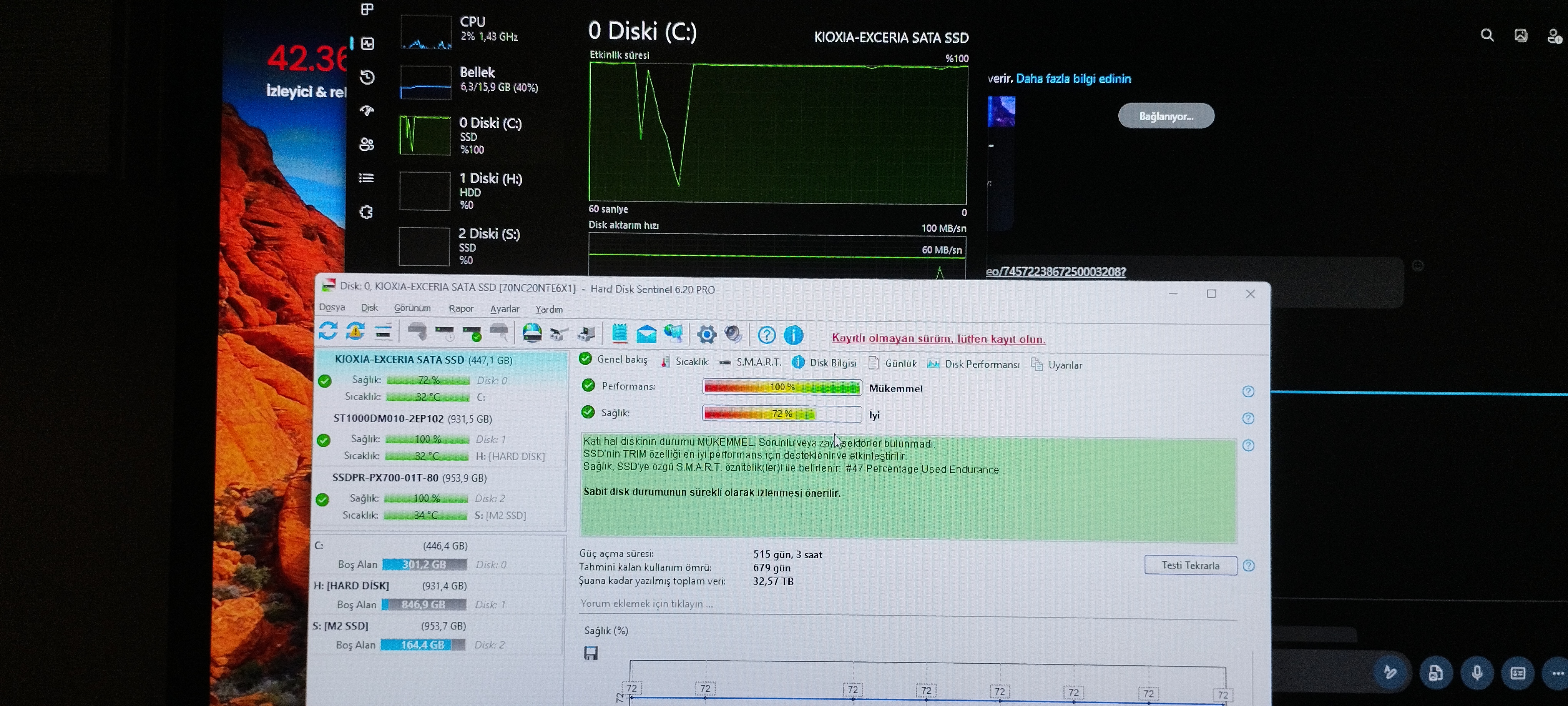This screenshot has height=706, width=1568.
Task: Click help icon beside Testi Tekrarla button
Action: (1248, 565)
